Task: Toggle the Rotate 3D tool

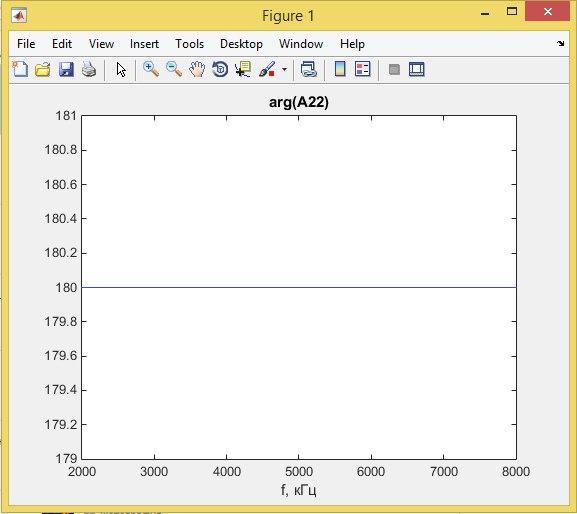Action: pos(220,69)
